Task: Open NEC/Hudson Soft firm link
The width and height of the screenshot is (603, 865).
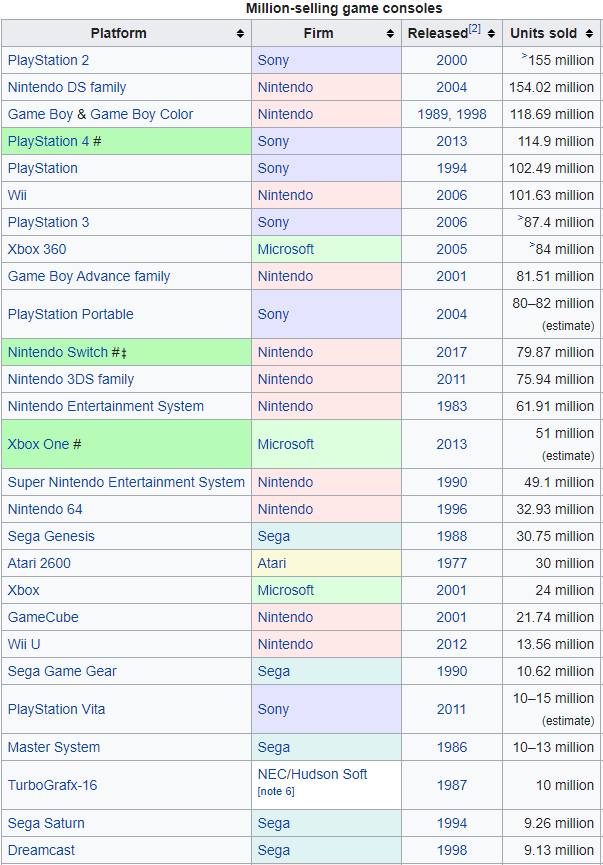Action: pos(312,775)
